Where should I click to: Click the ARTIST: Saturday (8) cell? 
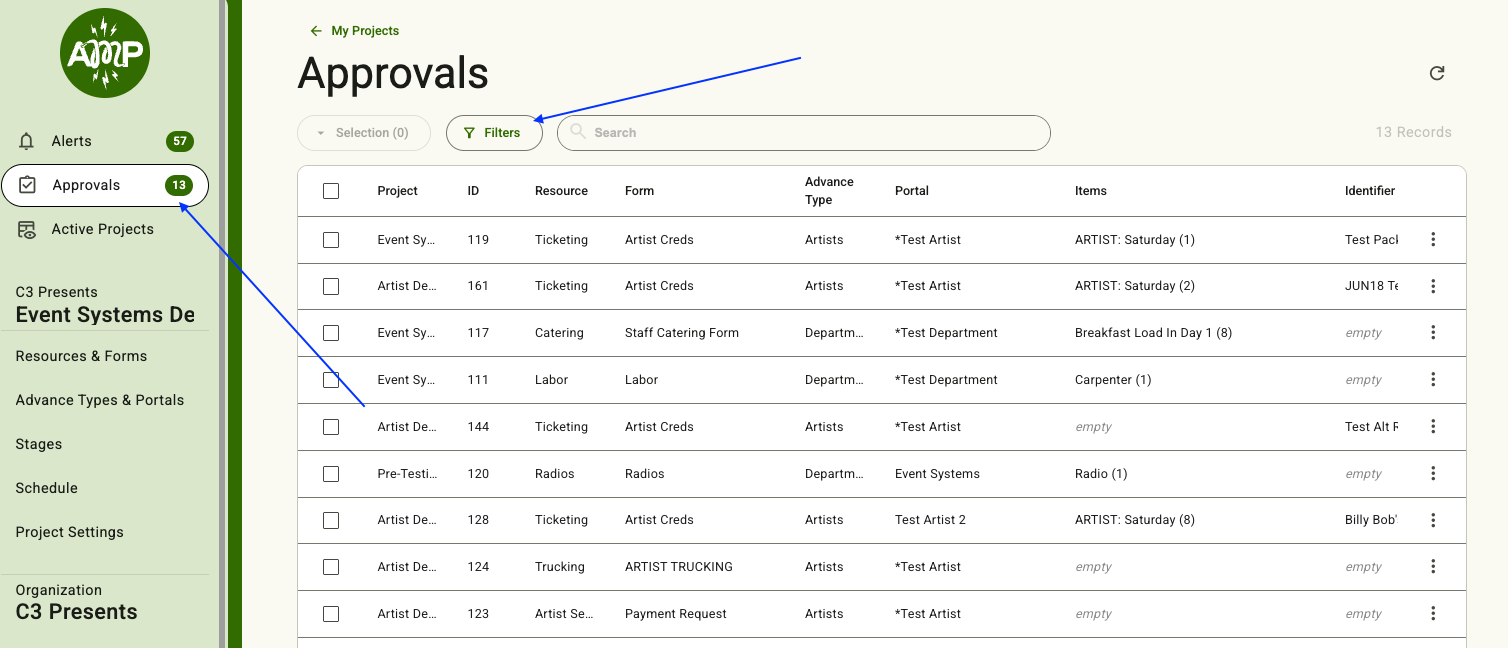(x=1135, y=520)
